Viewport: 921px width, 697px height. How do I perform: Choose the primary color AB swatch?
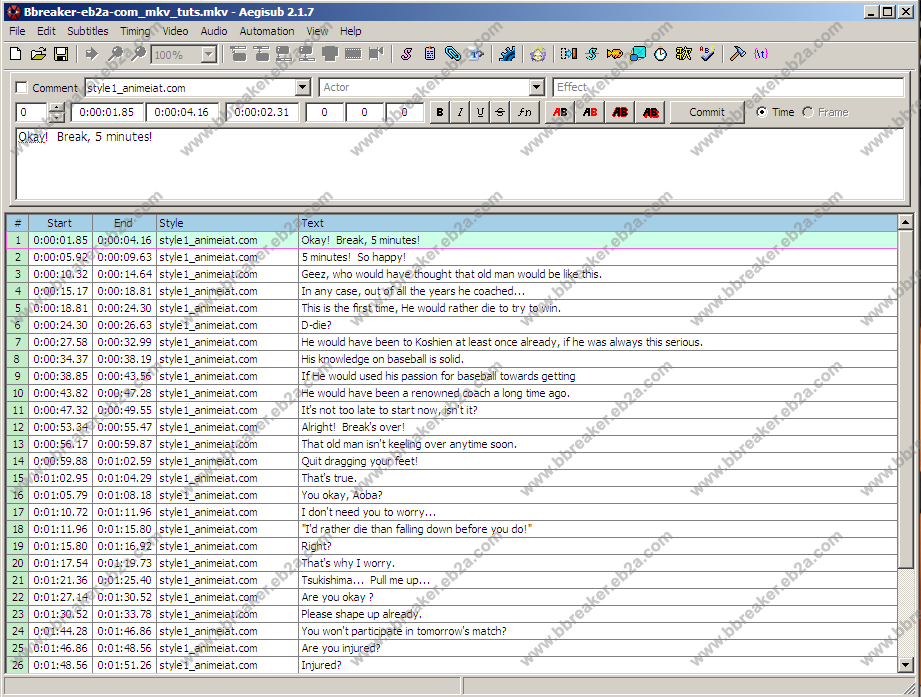(560, 112)
